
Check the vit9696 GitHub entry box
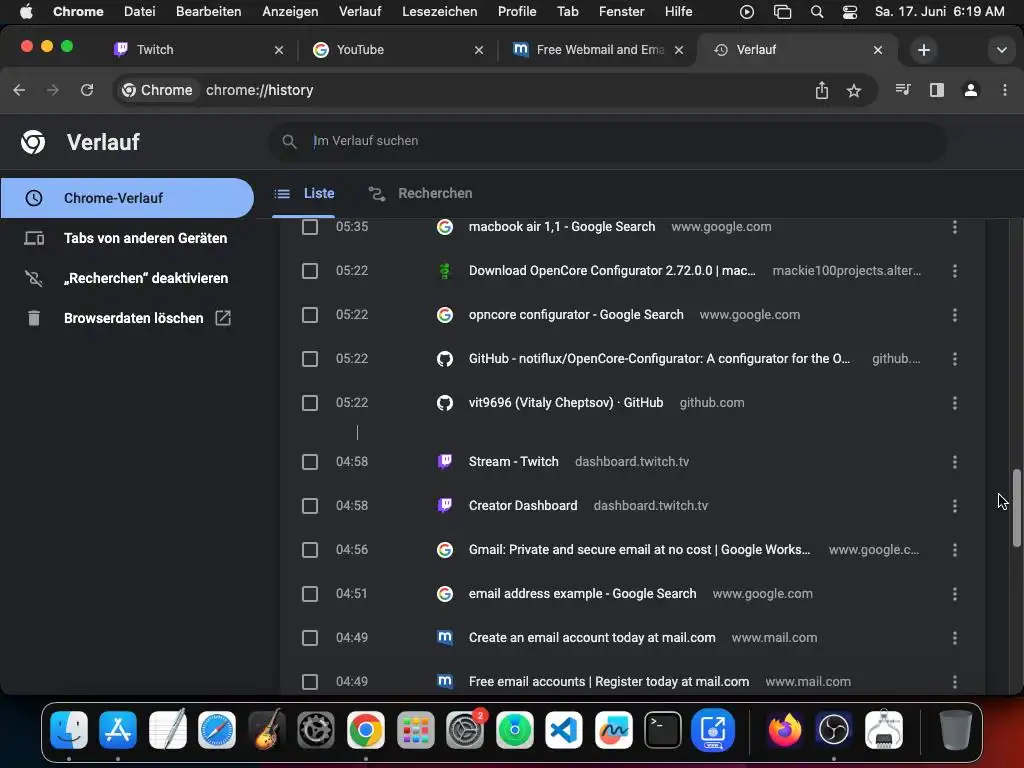pos(310,403)
